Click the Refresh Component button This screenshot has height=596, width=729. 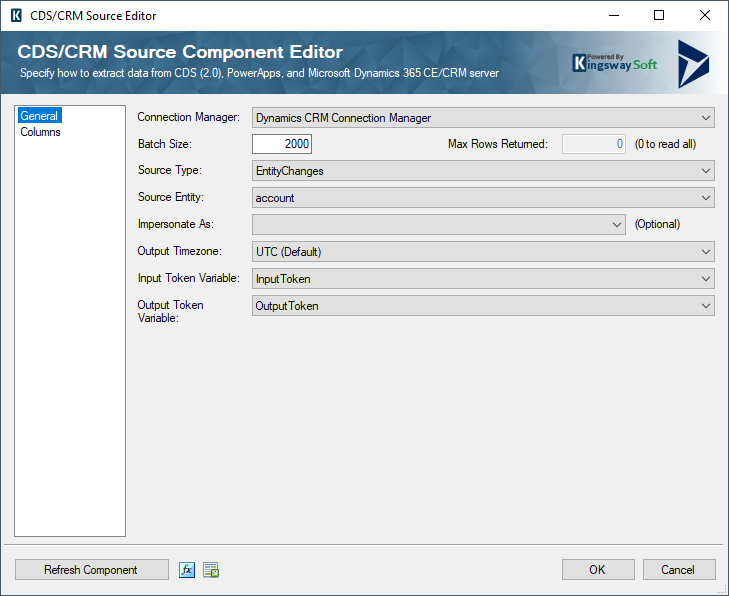(x=92, y=570)
